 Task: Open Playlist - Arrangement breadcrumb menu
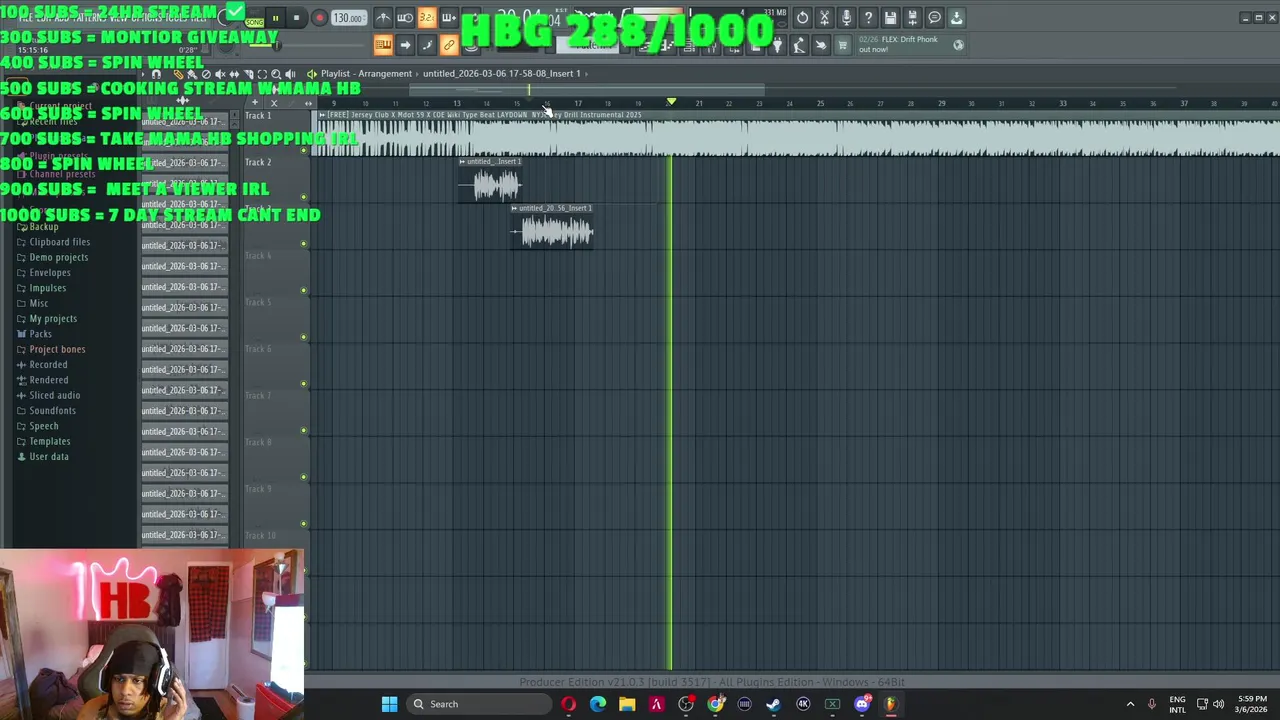[x=366, y=73]
